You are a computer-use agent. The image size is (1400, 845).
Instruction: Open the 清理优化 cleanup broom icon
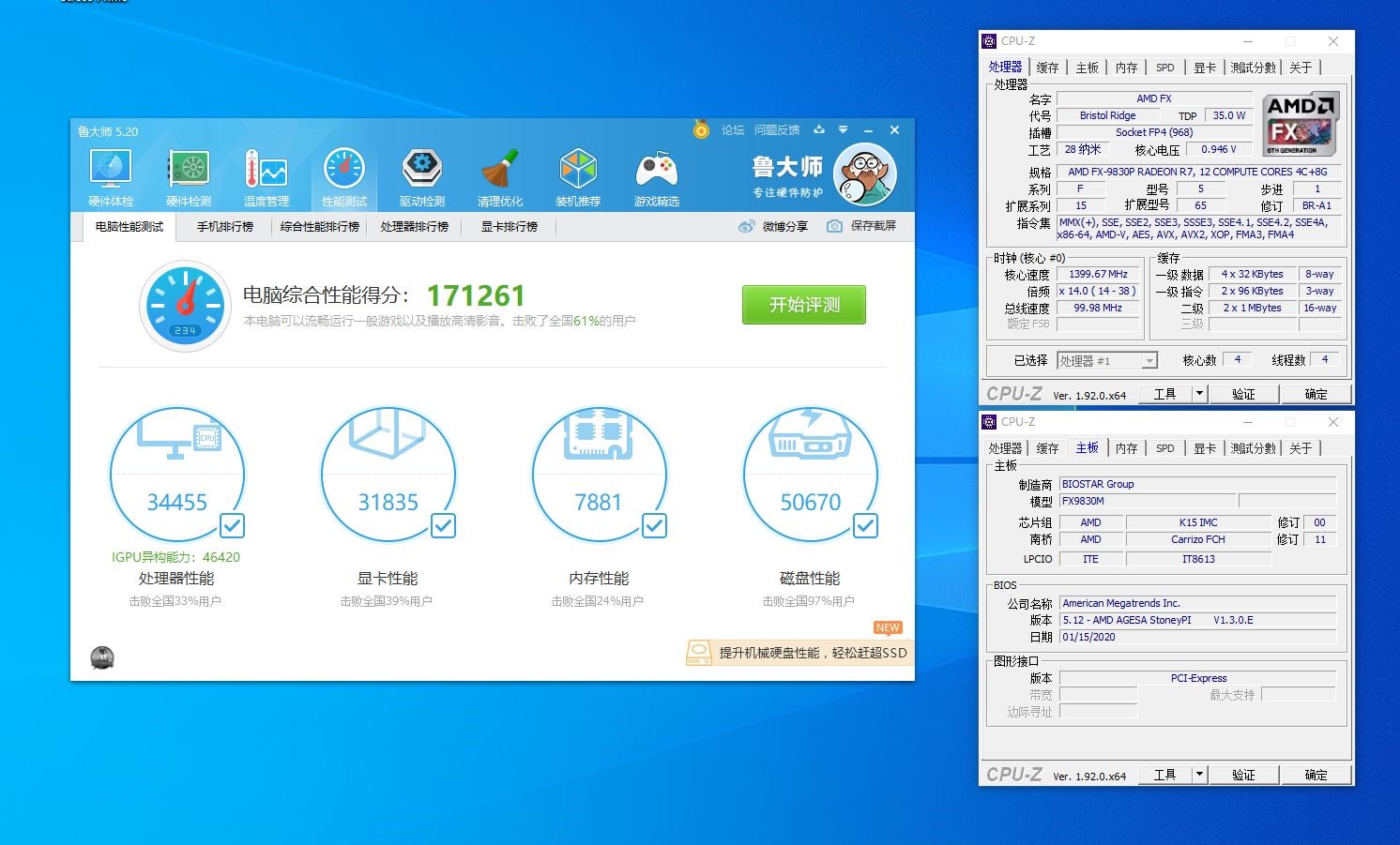pos(500,176)
